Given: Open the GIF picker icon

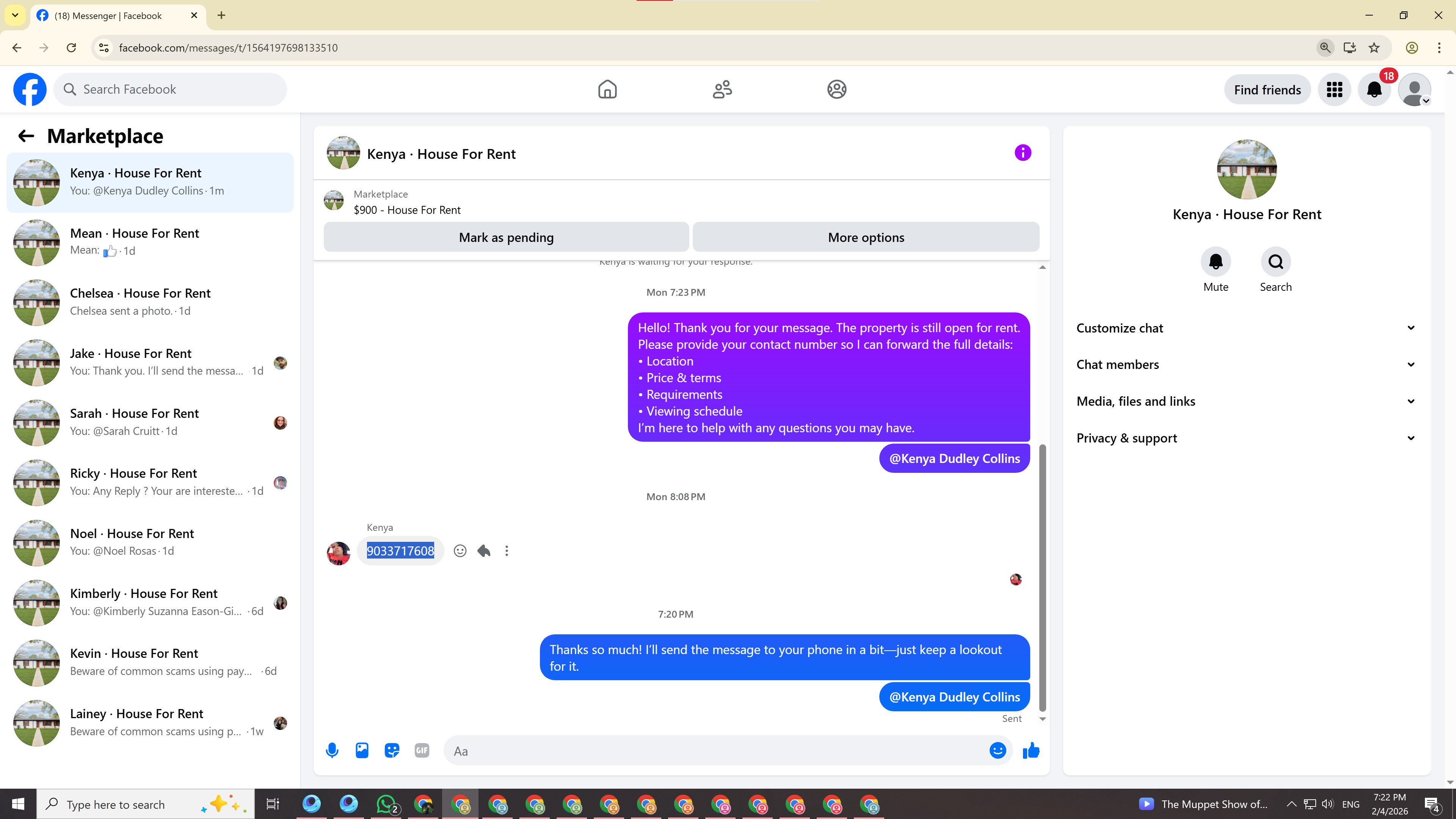Looking at the screenshot, I should 422,751.
